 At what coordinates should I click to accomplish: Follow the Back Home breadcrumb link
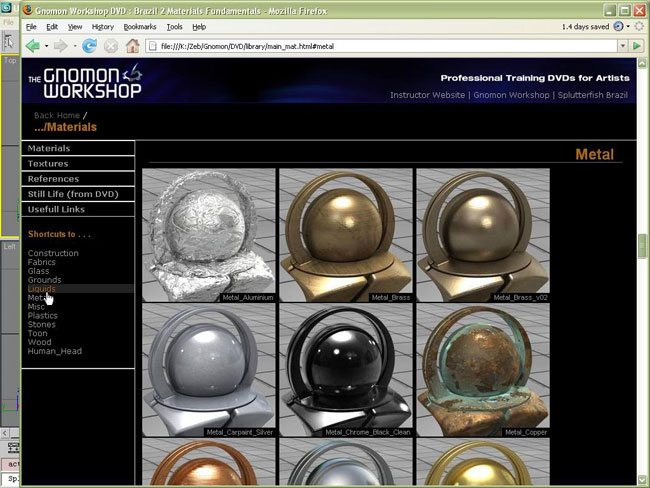click(57, 115)
